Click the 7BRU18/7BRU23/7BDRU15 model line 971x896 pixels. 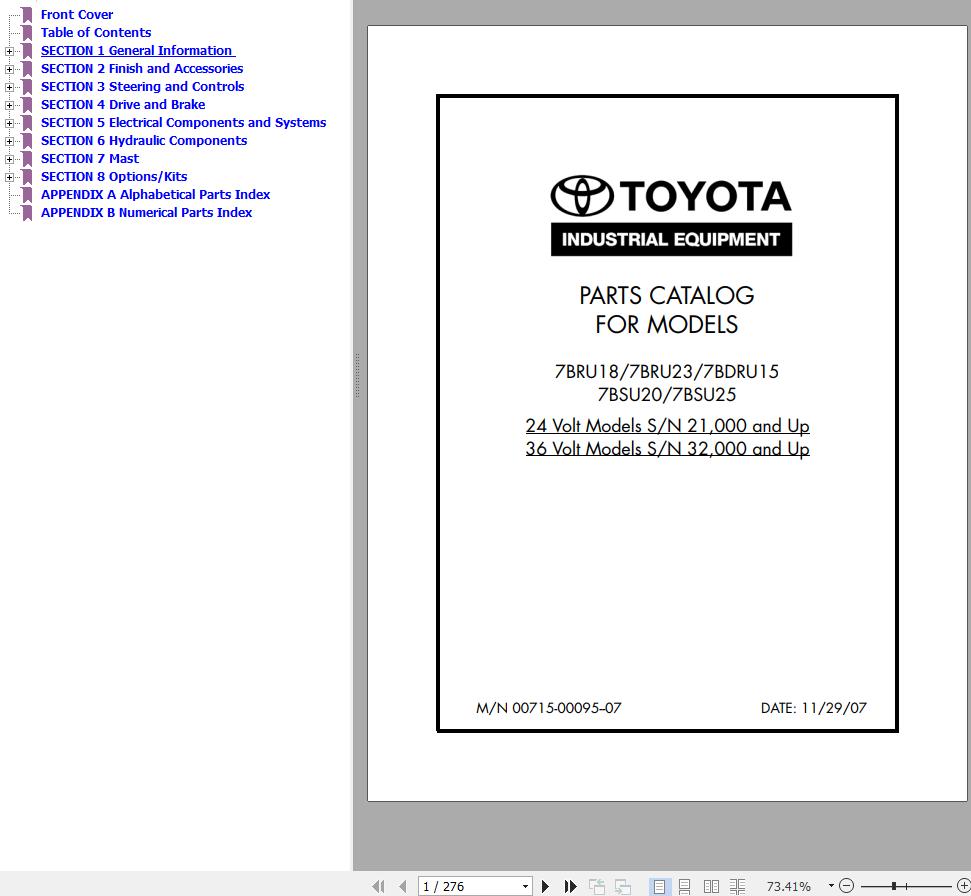click(x=666, y=371)
